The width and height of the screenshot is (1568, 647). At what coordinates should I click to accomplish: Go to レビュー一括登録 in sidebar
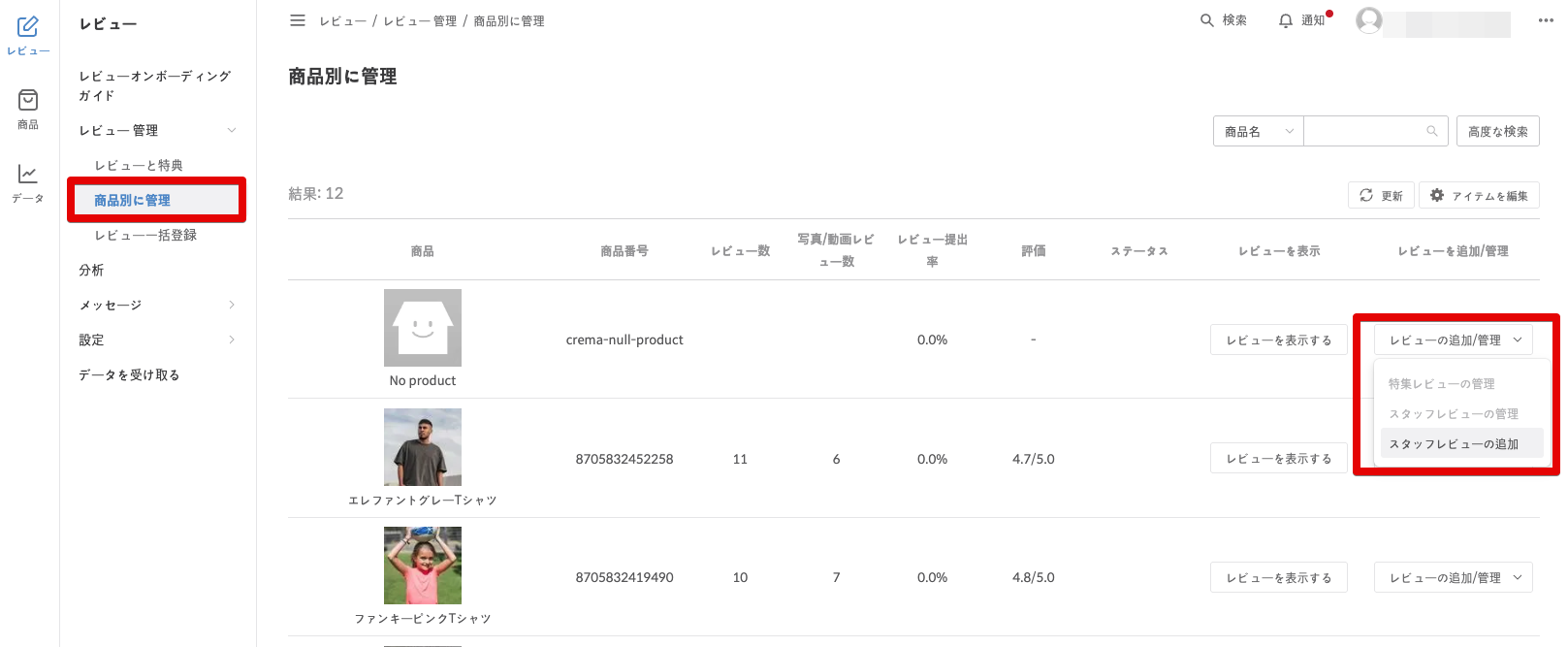pyautogui.click(x=145, y=235)
